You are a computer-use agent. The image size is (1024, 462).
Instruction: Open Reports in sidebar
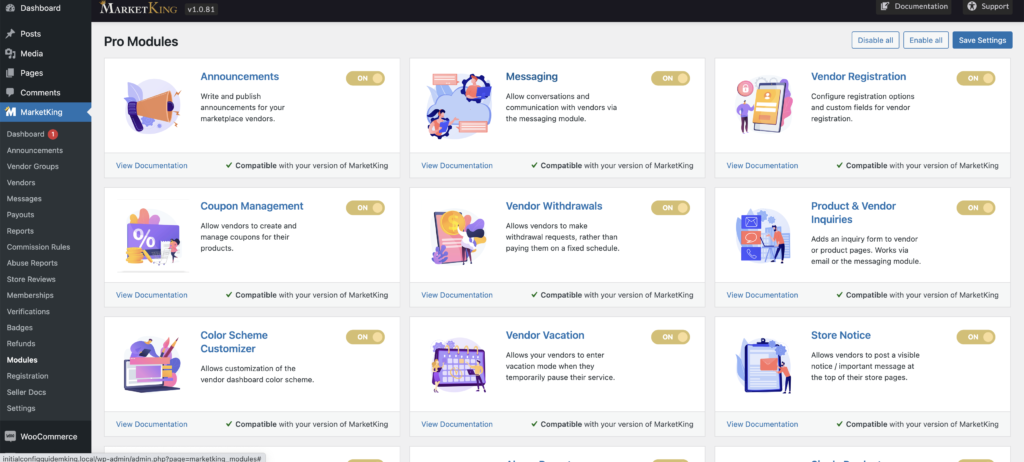pyautogui.click(x=20, y=231)
